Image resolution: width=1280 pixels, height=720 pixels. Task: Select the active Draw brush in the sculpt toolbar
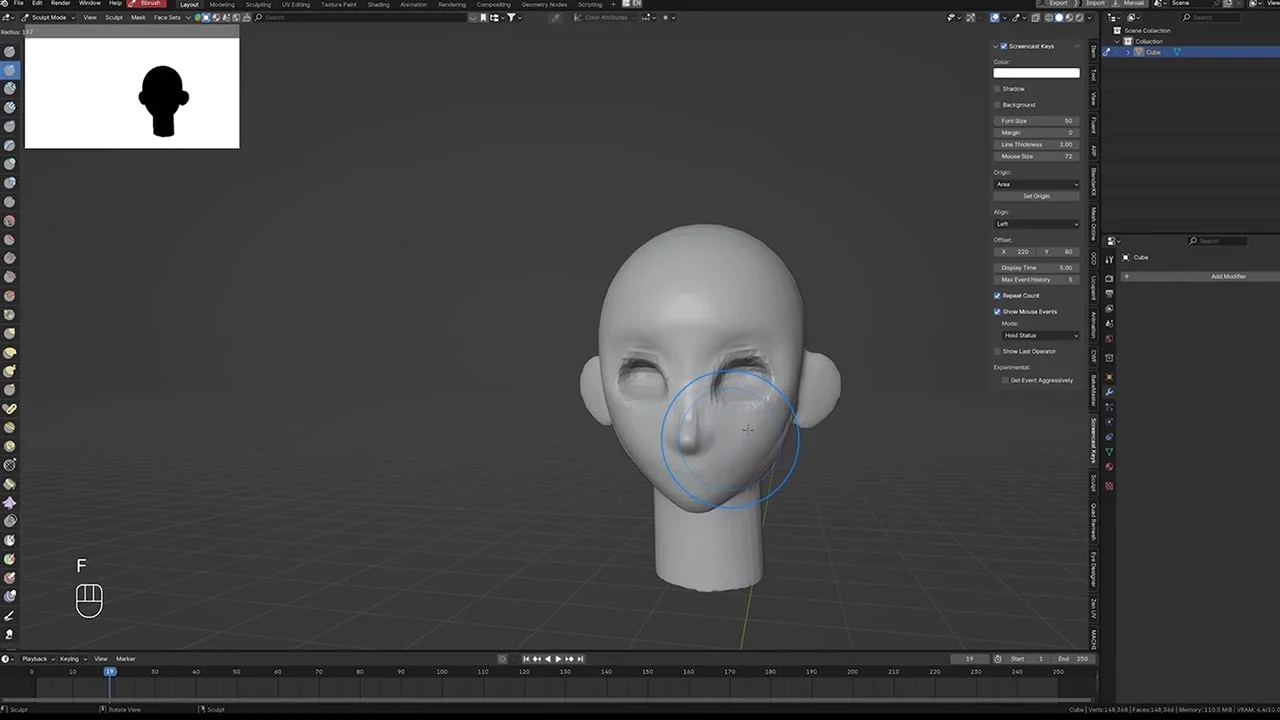(10, 70)
